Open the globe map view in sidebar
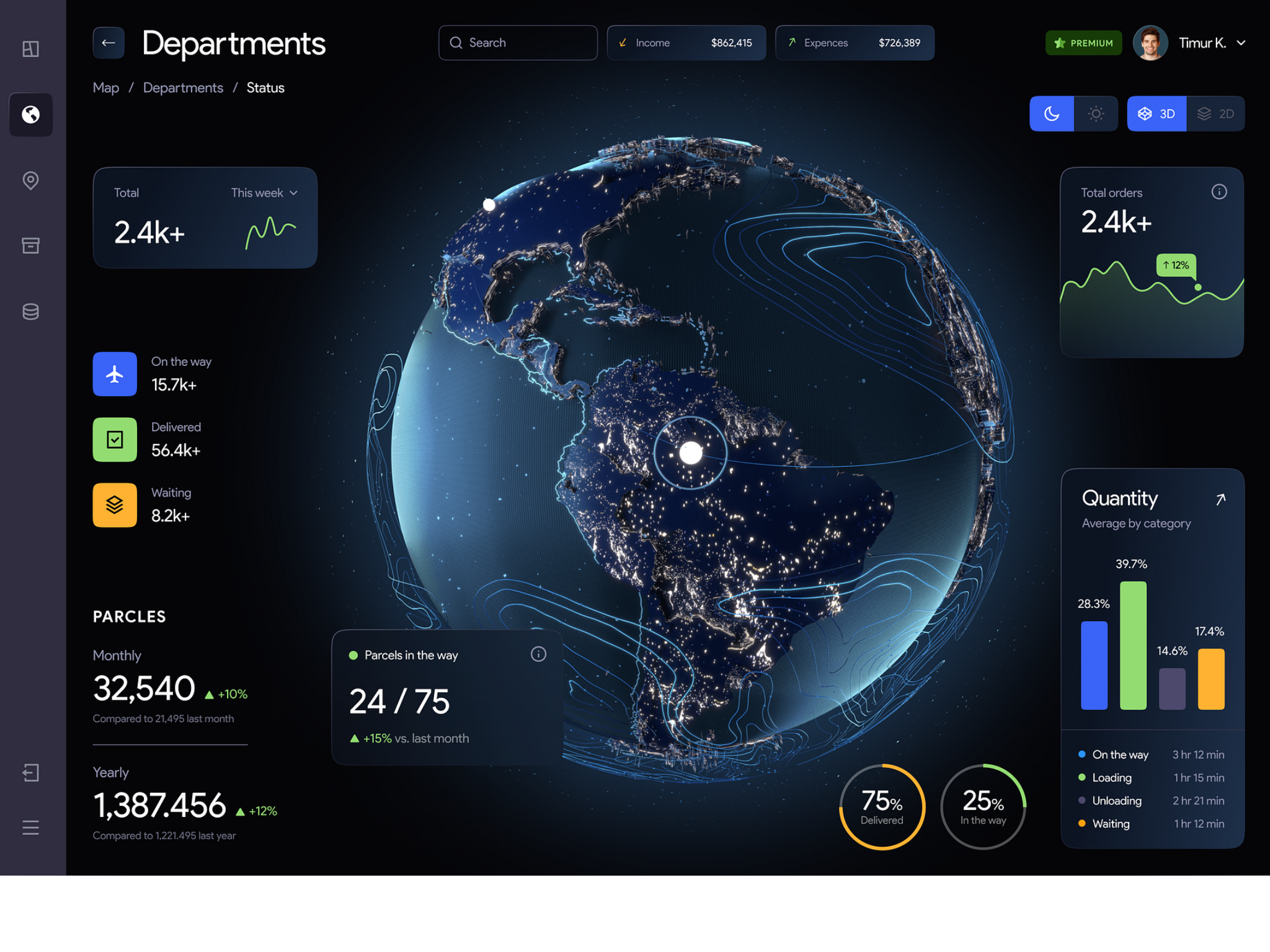The height and width of the screenshot is (952, 1270). click(x=30, y=115)
